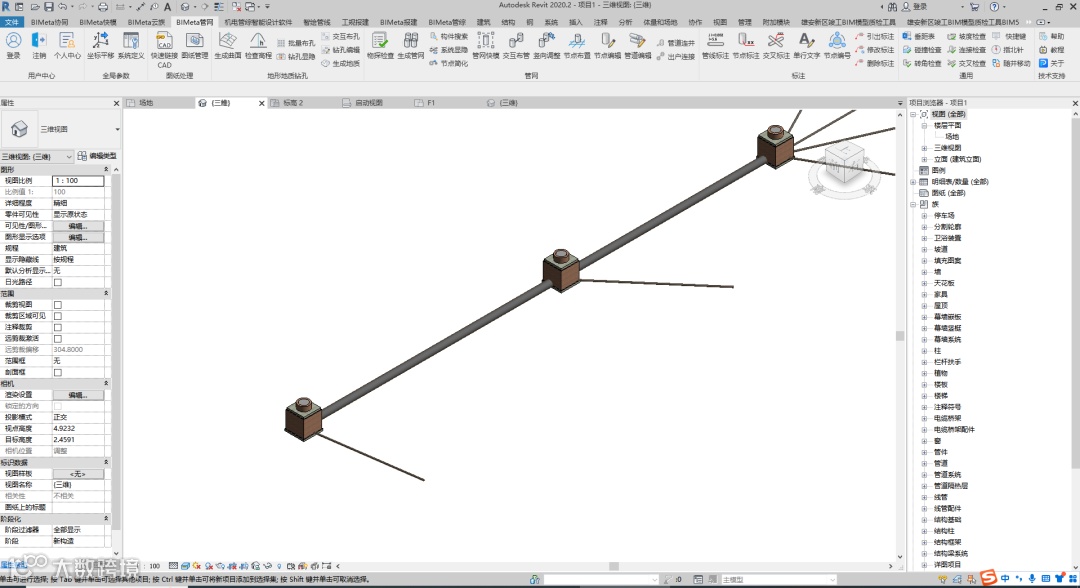This screenshot has height=588, width=1080.
Task: Click 编辑 button for 可见性/图形
Action: pyautogui.click(x=78, y=226)
